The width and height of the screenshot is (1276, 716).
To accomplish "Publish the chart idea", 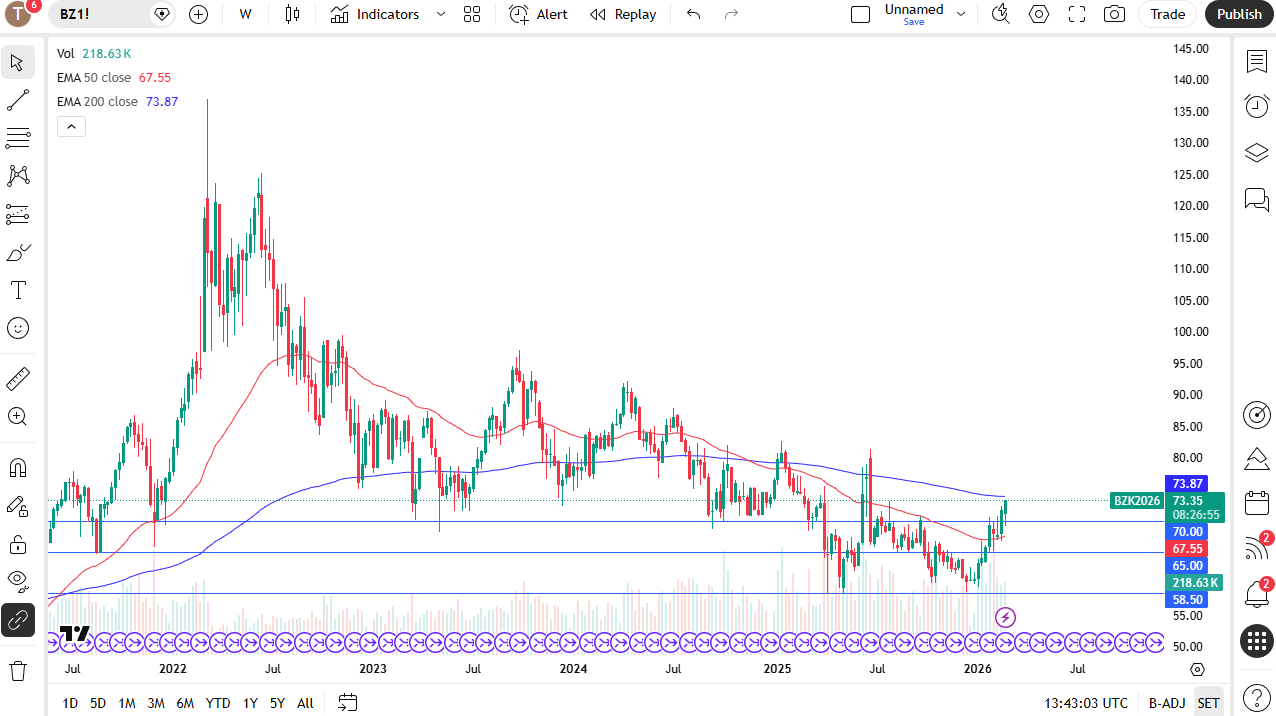I will click(x=1239, y=14).
